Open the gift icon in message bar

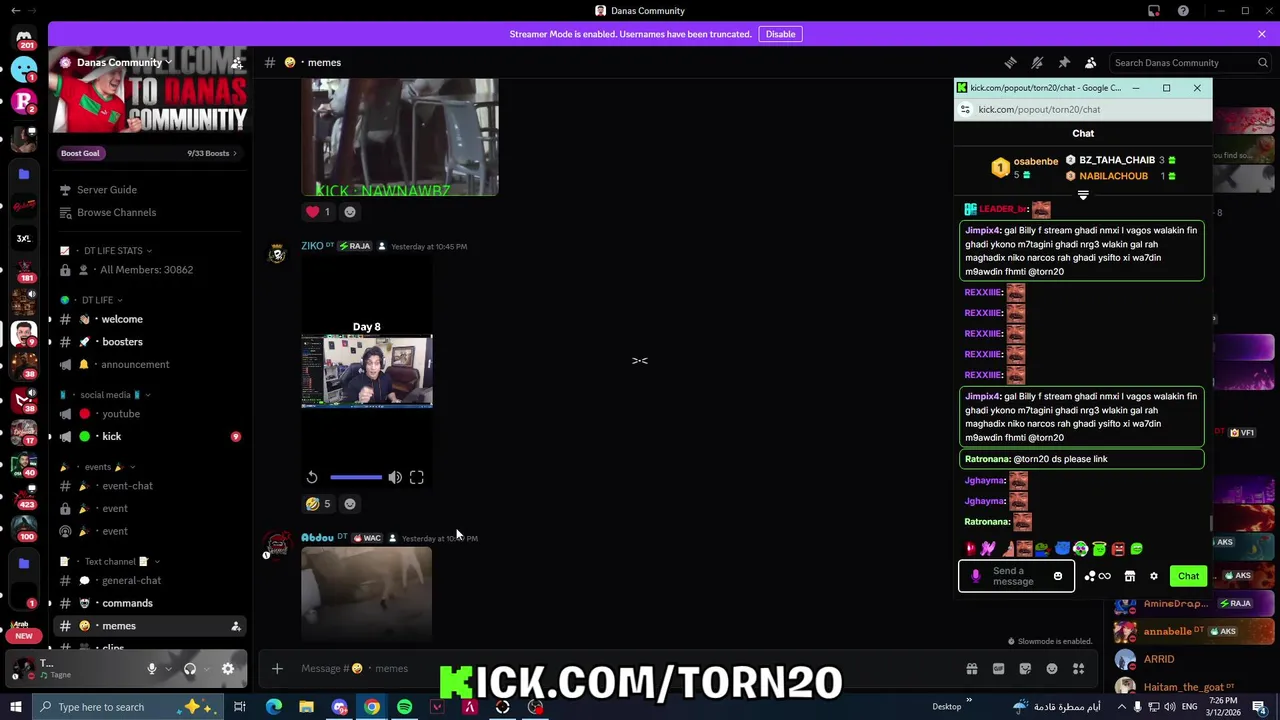pos(971,669)
